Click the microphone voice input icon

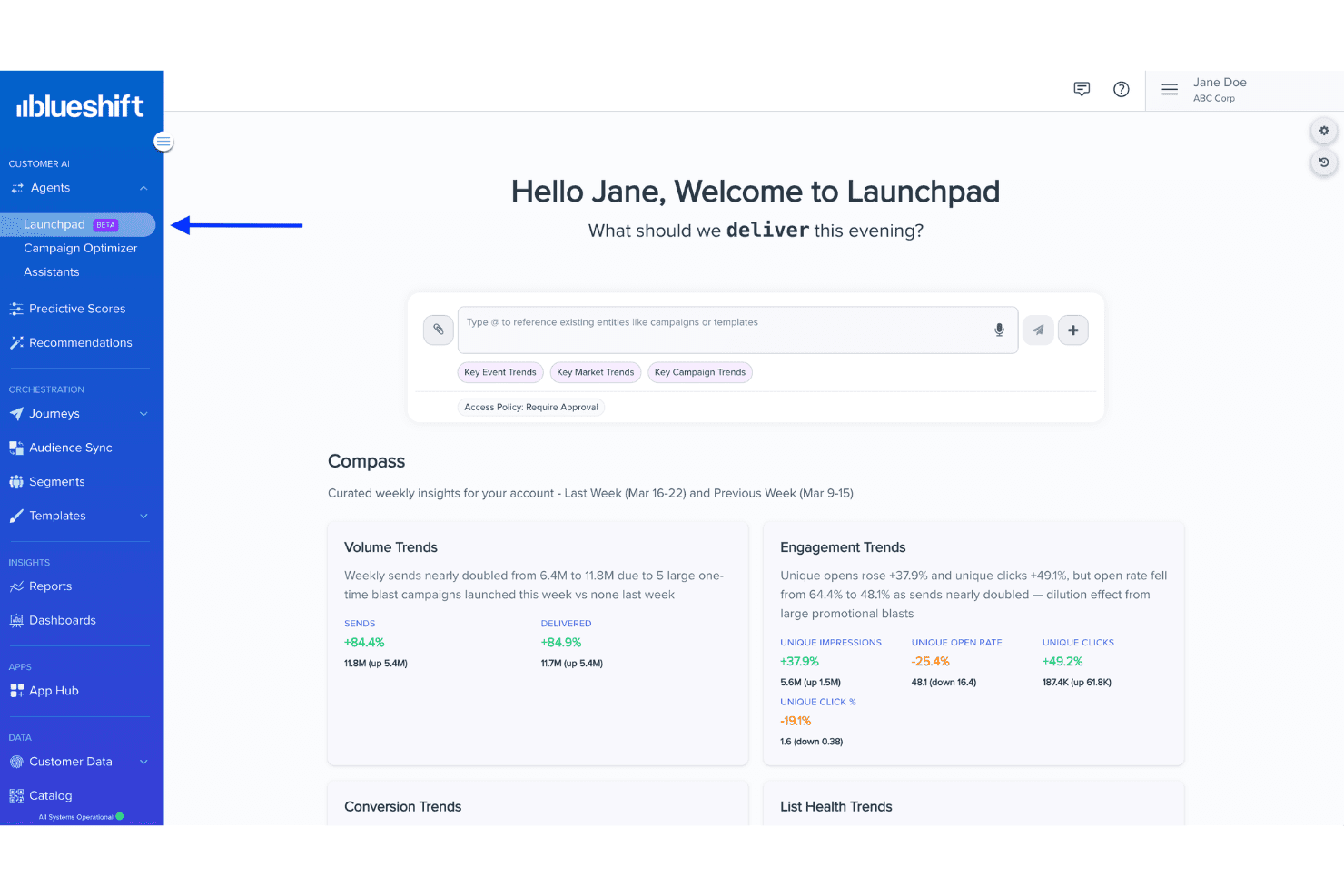click(999, 330)
